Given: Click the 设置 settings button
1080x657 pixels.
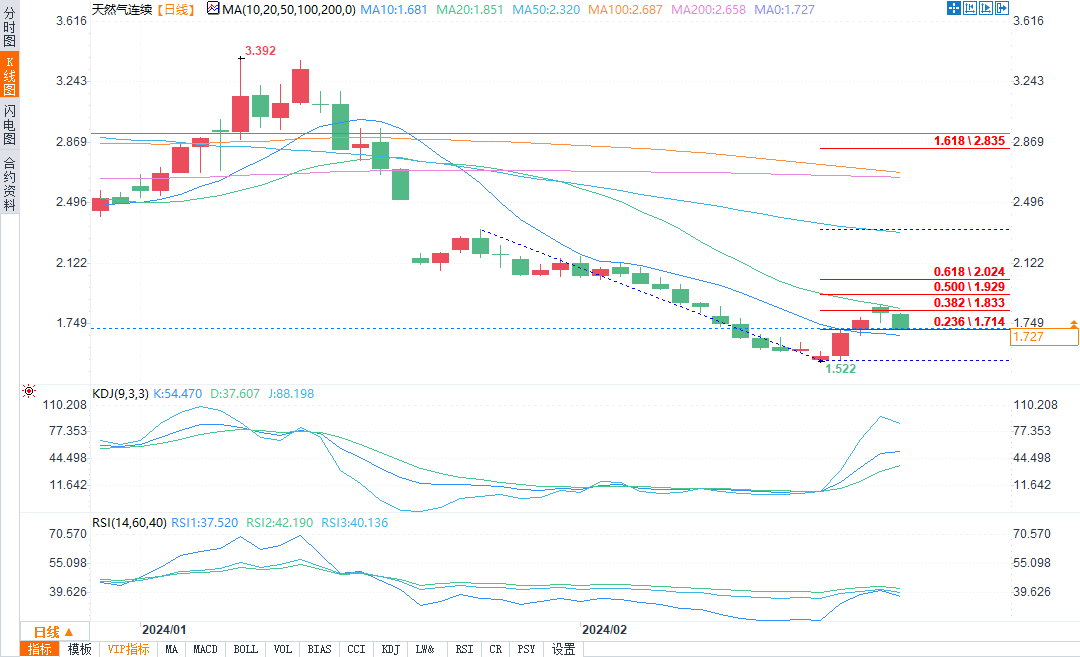Looking at the screenshot, I should [564, 649].
